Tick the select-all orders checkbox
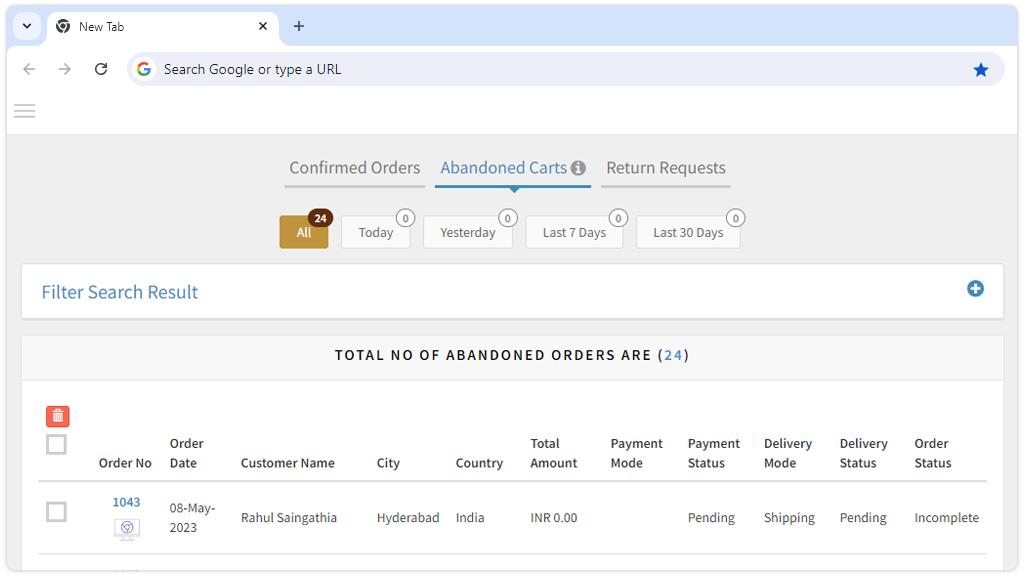The image size is (1024, 576). (57, 444)
